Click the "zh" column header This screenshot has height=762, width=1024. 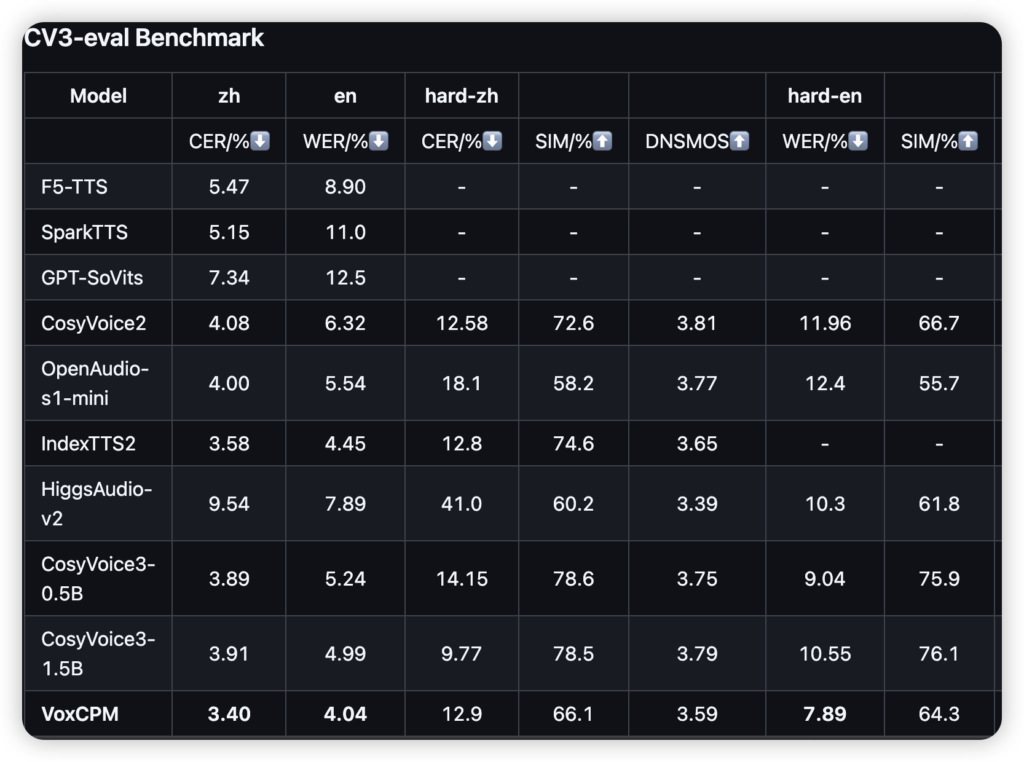(229, 96)
